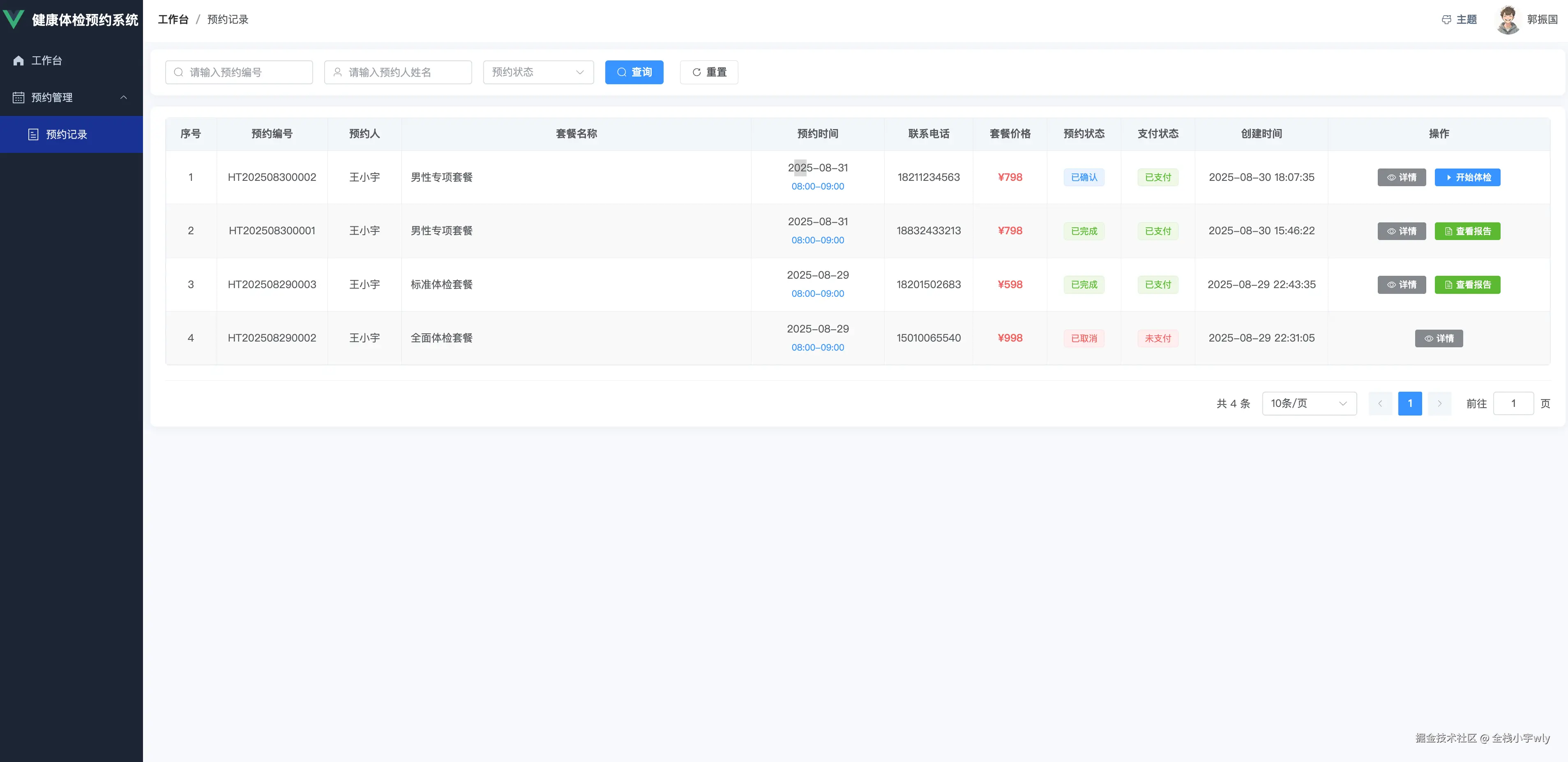
Task: Click the calendar icon beside 预约管理
Action: coord(18,97)
